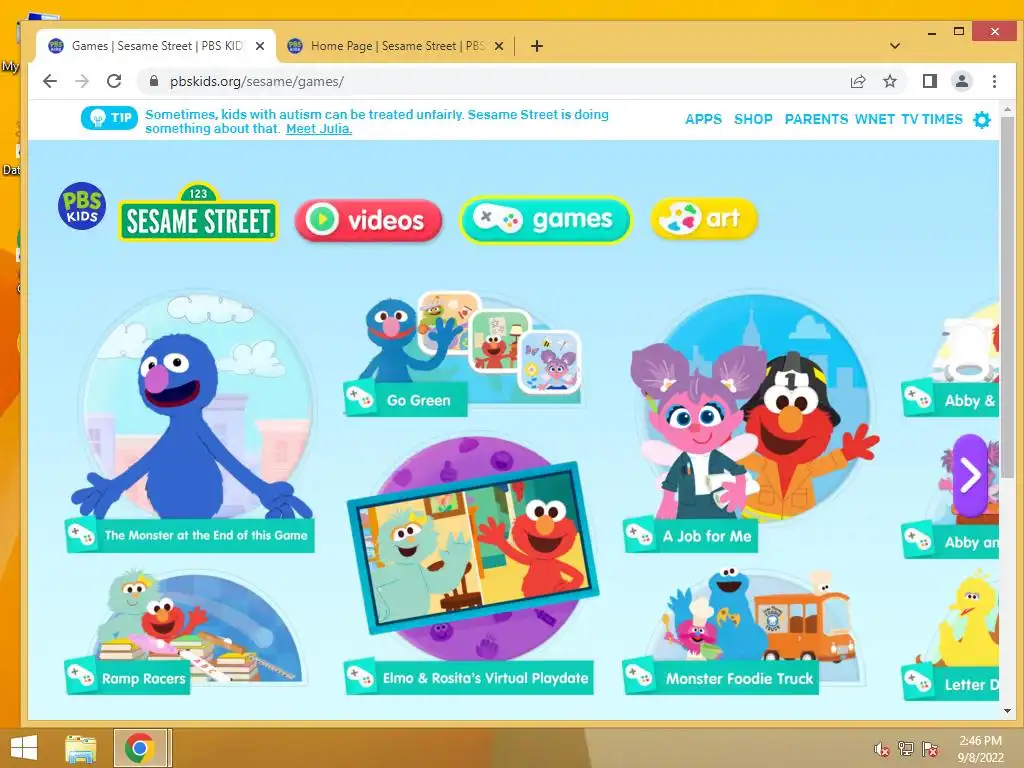Follow the Meet Julia link
This screenshot has width=1024, height=768.
tap(319, 129)
